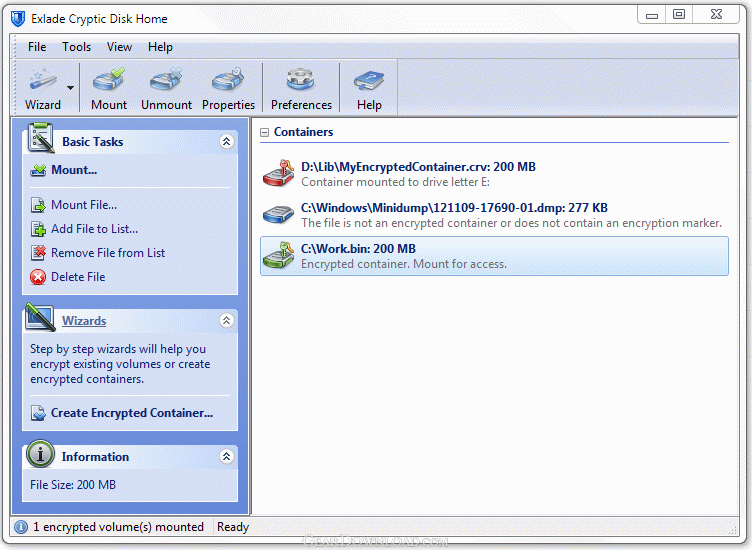This screenshot has width=752, height=550.
Task: Open the View menu
Action: click(x=119, y=47)
